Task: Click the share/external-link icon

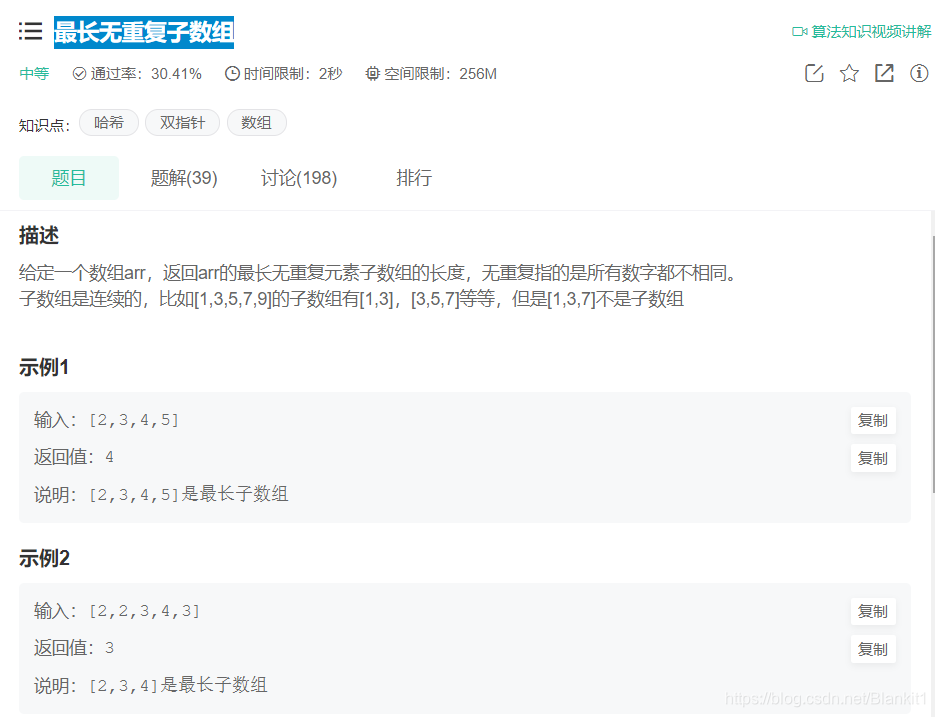Action: 884,72
